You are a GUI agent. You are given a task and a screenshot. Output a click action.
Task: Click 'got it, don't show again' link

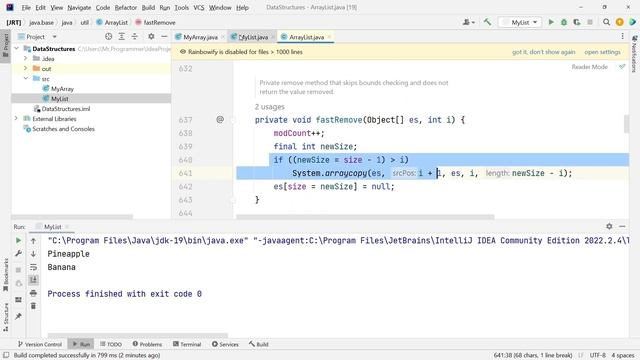[543, 52]
